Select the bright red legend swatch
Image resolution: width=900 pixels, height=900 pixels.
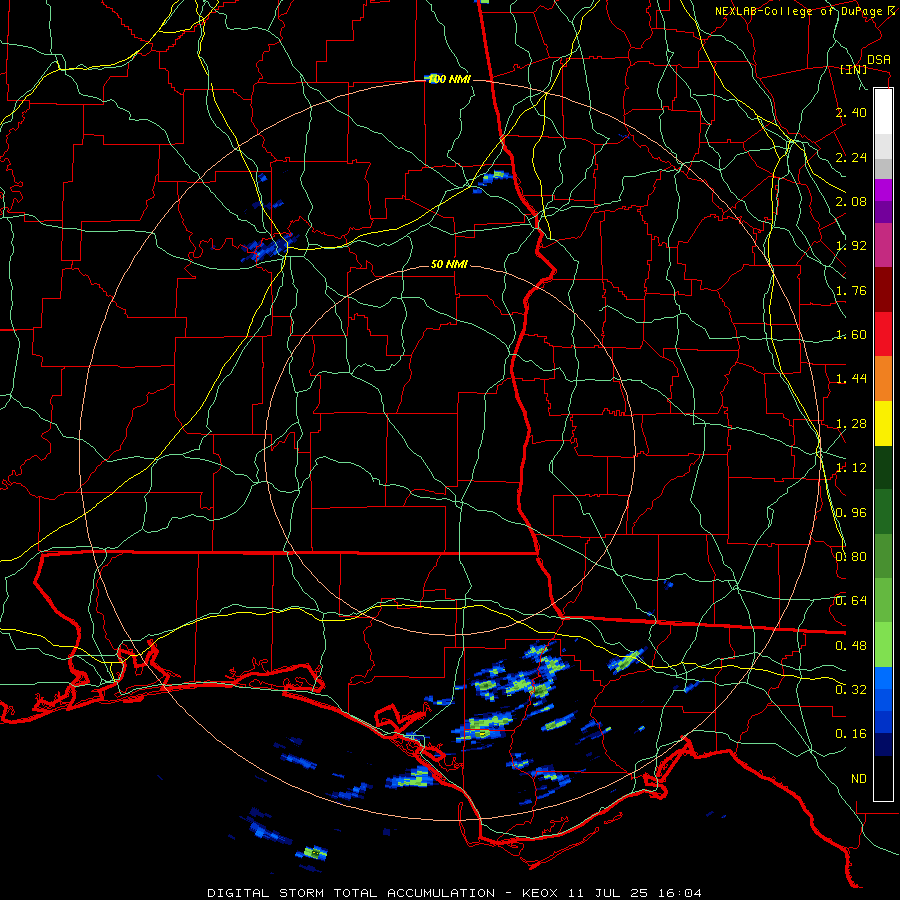[883, 334]
